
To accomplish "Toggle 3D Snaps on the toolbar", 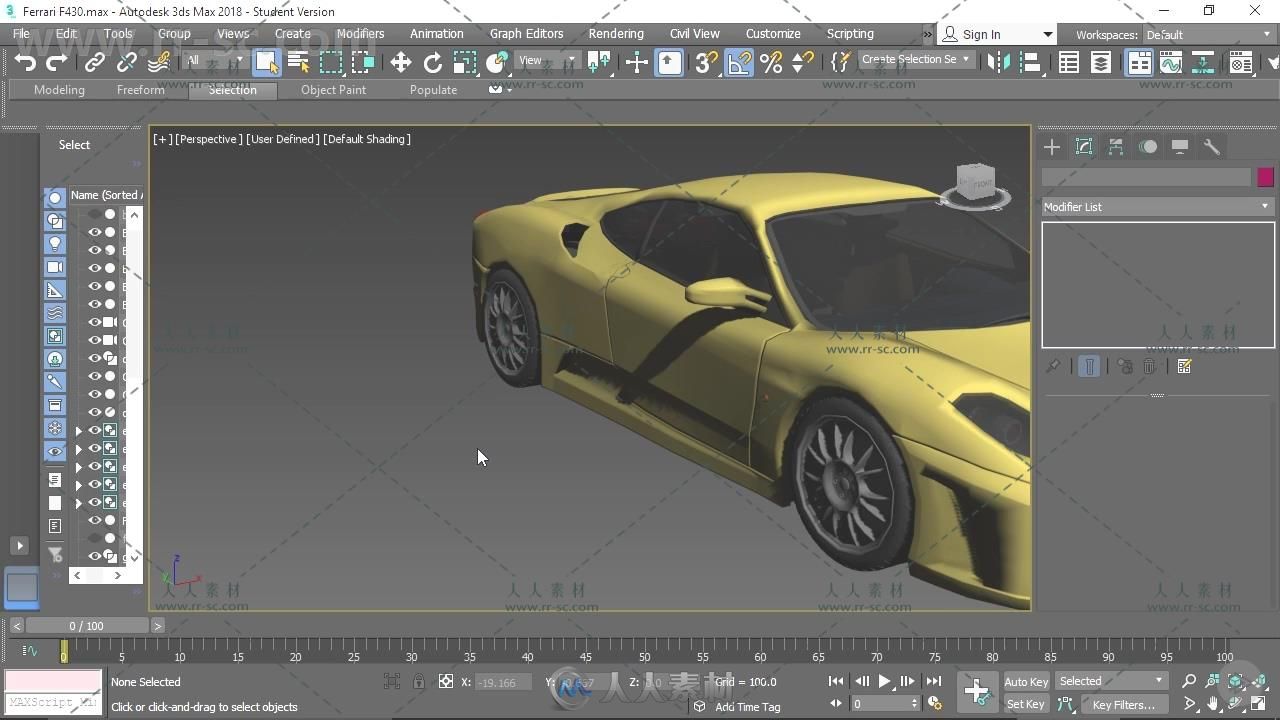I will click(706, 63).
